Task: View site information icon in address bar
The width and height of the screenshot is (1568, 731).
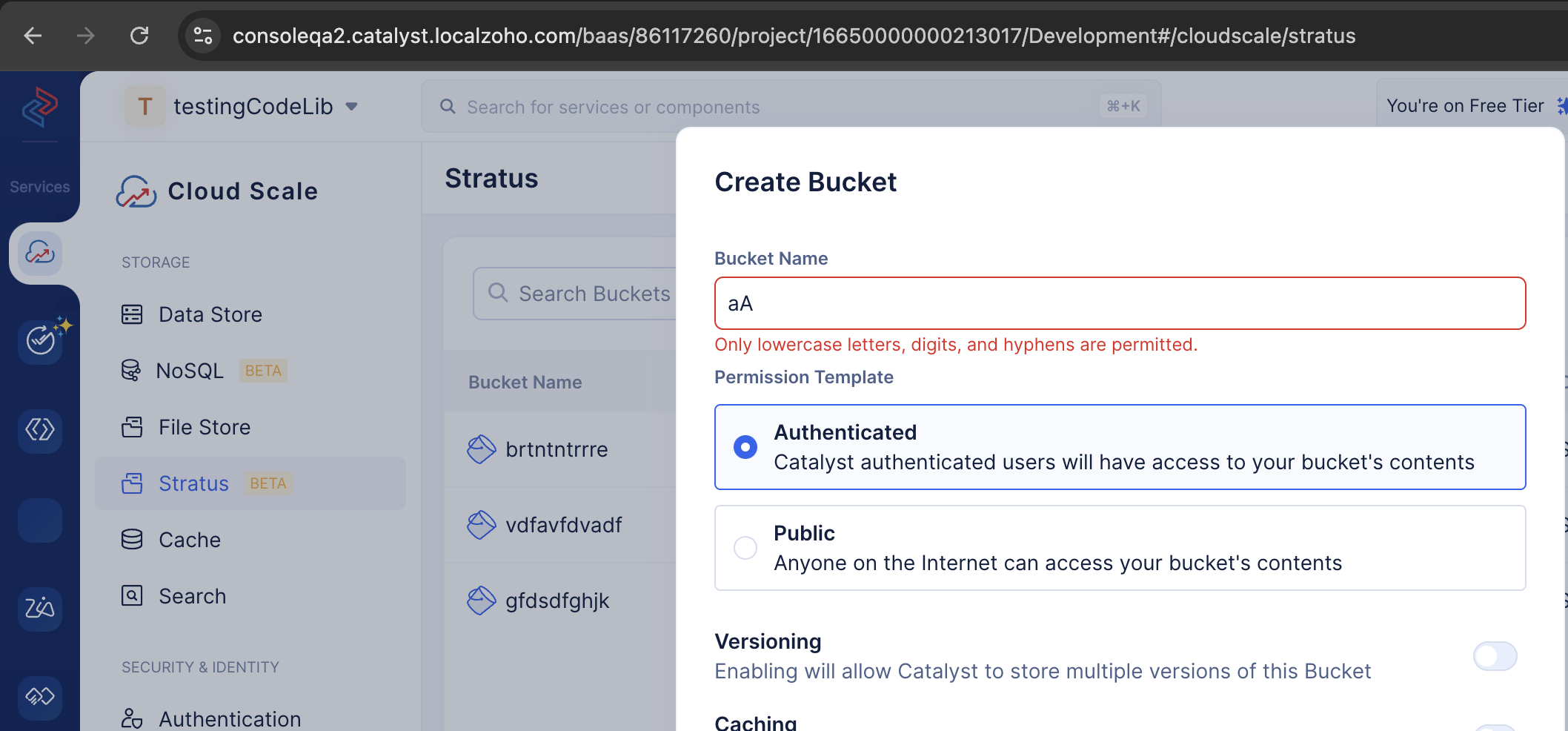Action: point(202,36)
